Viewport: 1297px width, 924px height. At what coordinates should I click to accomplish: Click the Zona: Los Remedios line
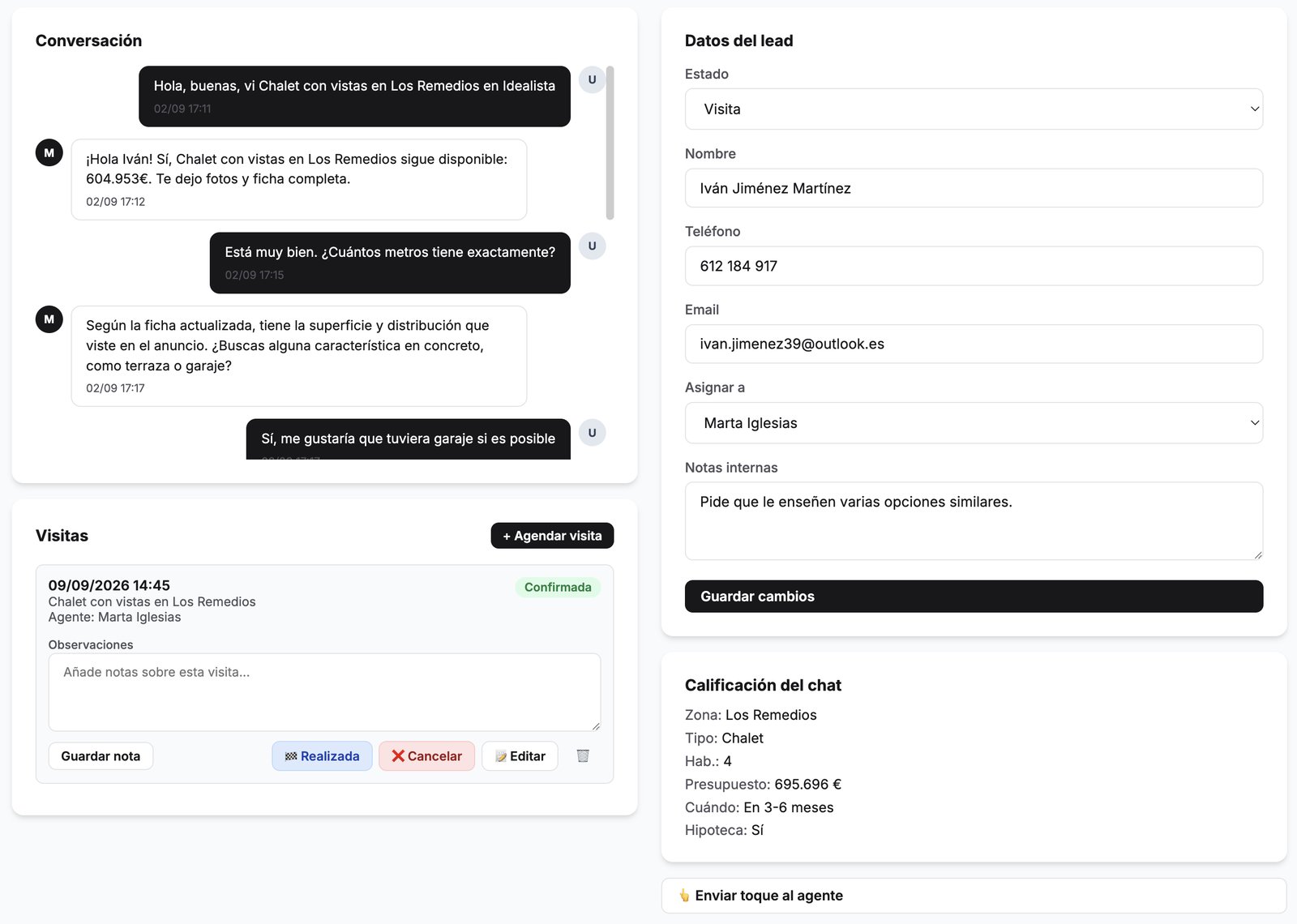(x=751, y=715)
